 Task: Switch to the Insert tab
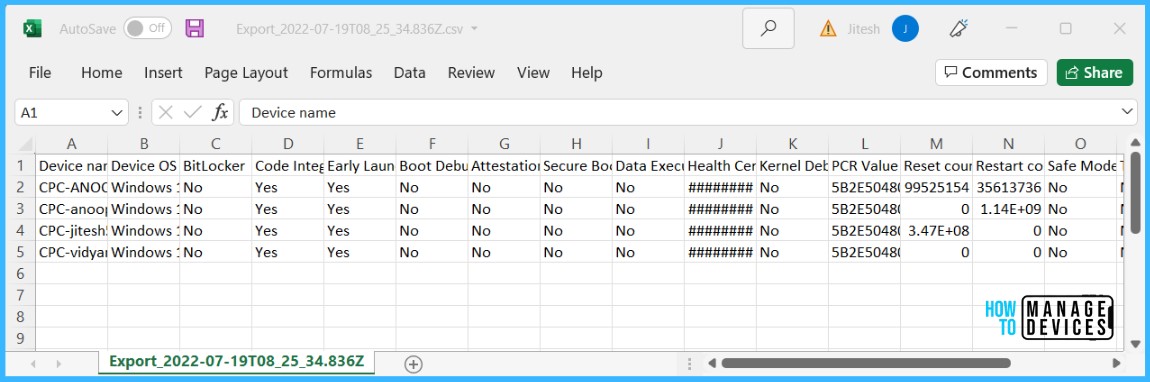[163, 73]
